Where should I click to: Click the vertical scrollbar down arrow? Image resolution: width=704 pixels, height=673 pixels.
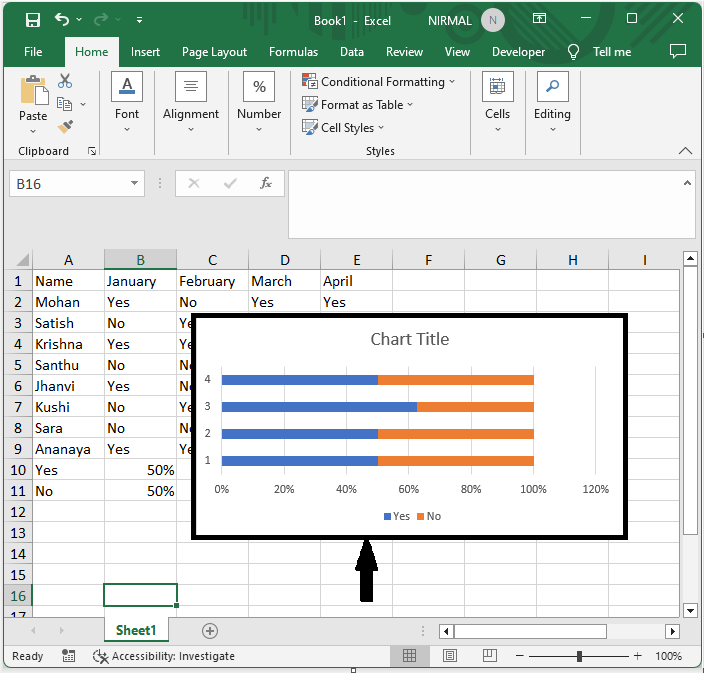click(x=690, y=610)
